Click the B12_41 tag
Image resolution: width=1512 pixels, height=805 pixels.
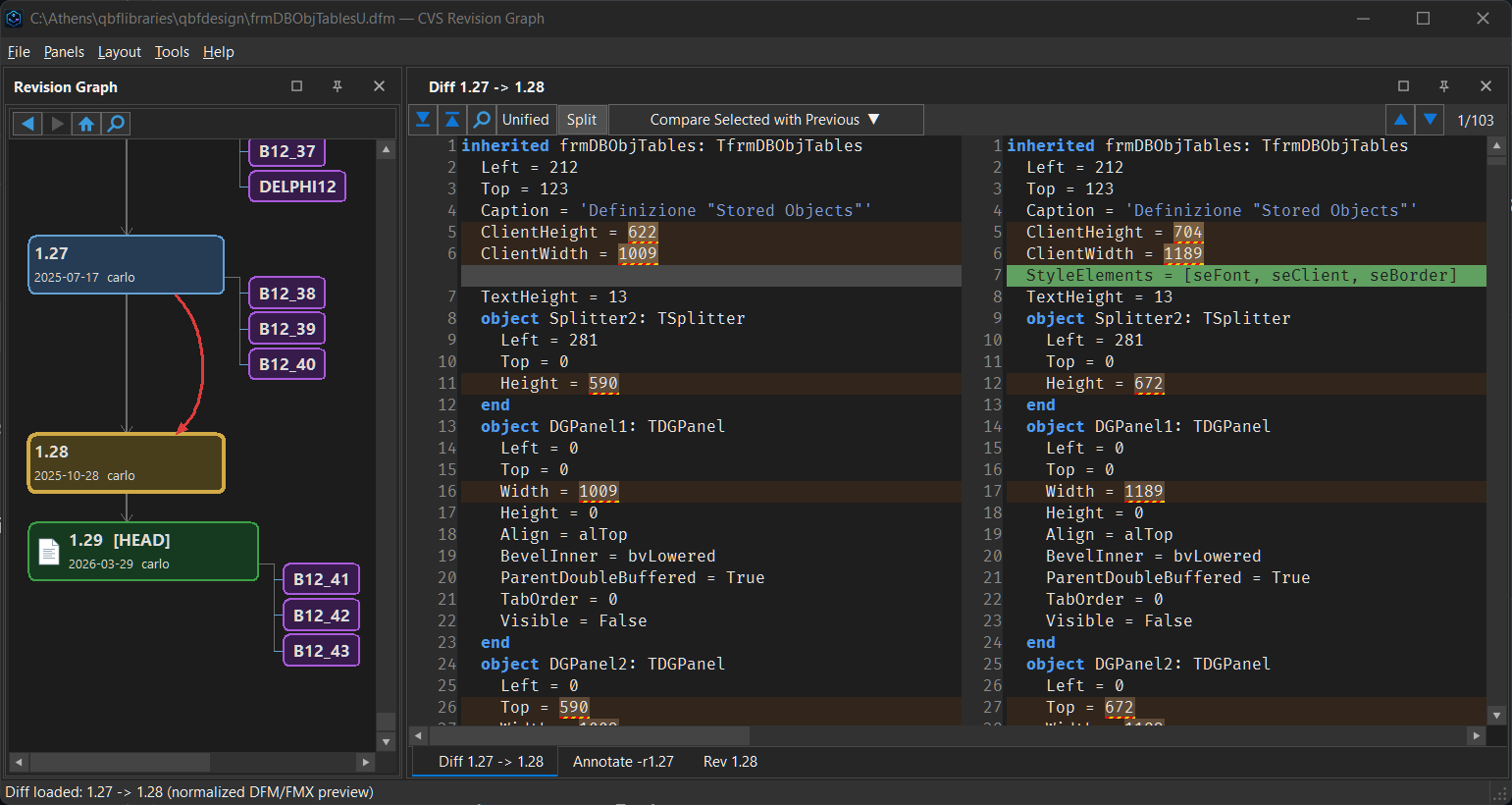click(322, 579)
